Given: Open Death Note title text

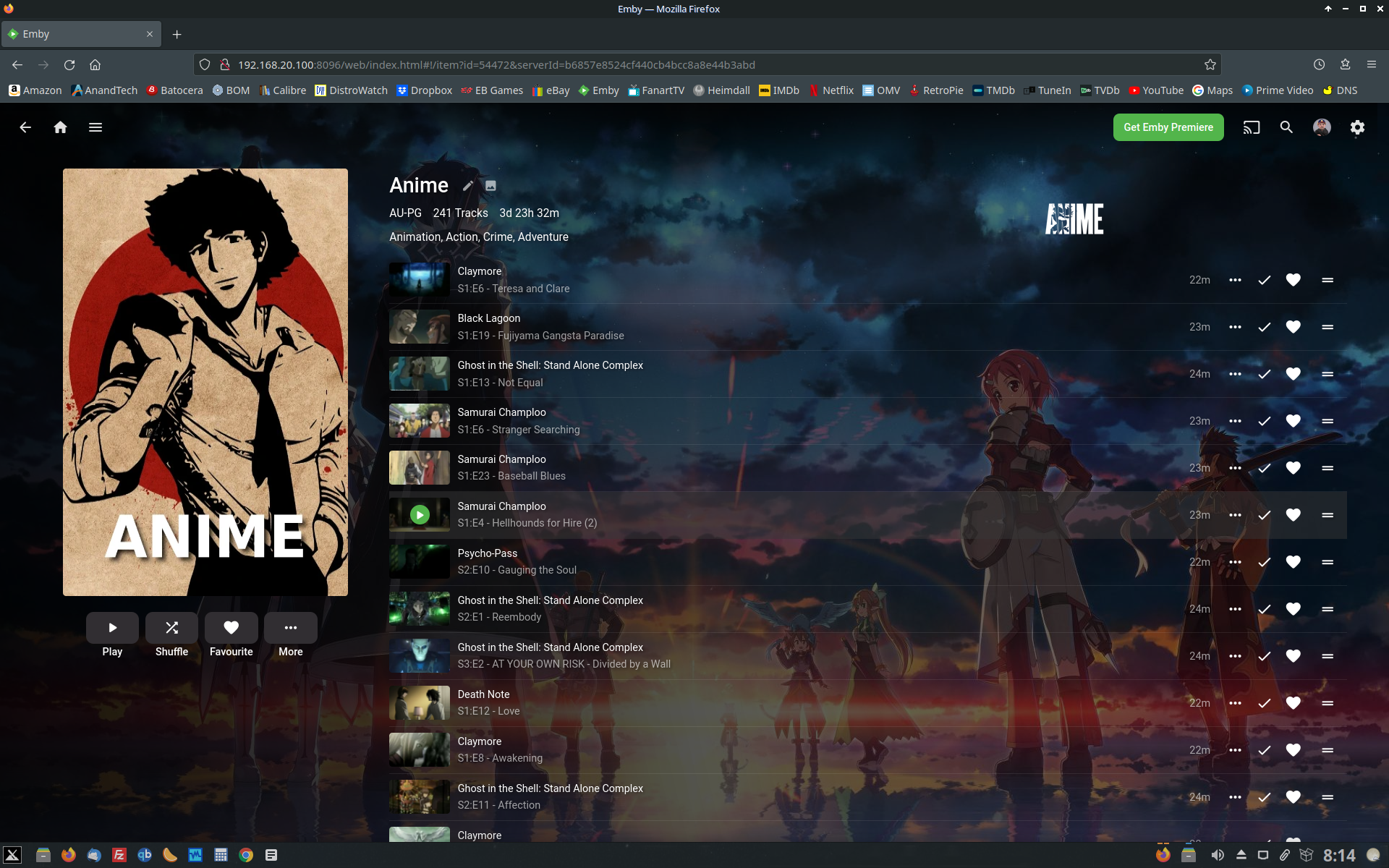Looking at the screenshot, I should [x=483, y=694].
